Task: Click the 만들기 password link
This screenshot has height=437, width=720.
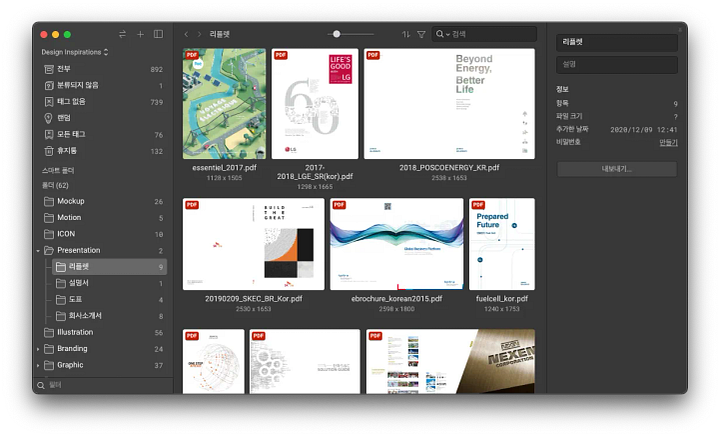Action: click(668, 142)
